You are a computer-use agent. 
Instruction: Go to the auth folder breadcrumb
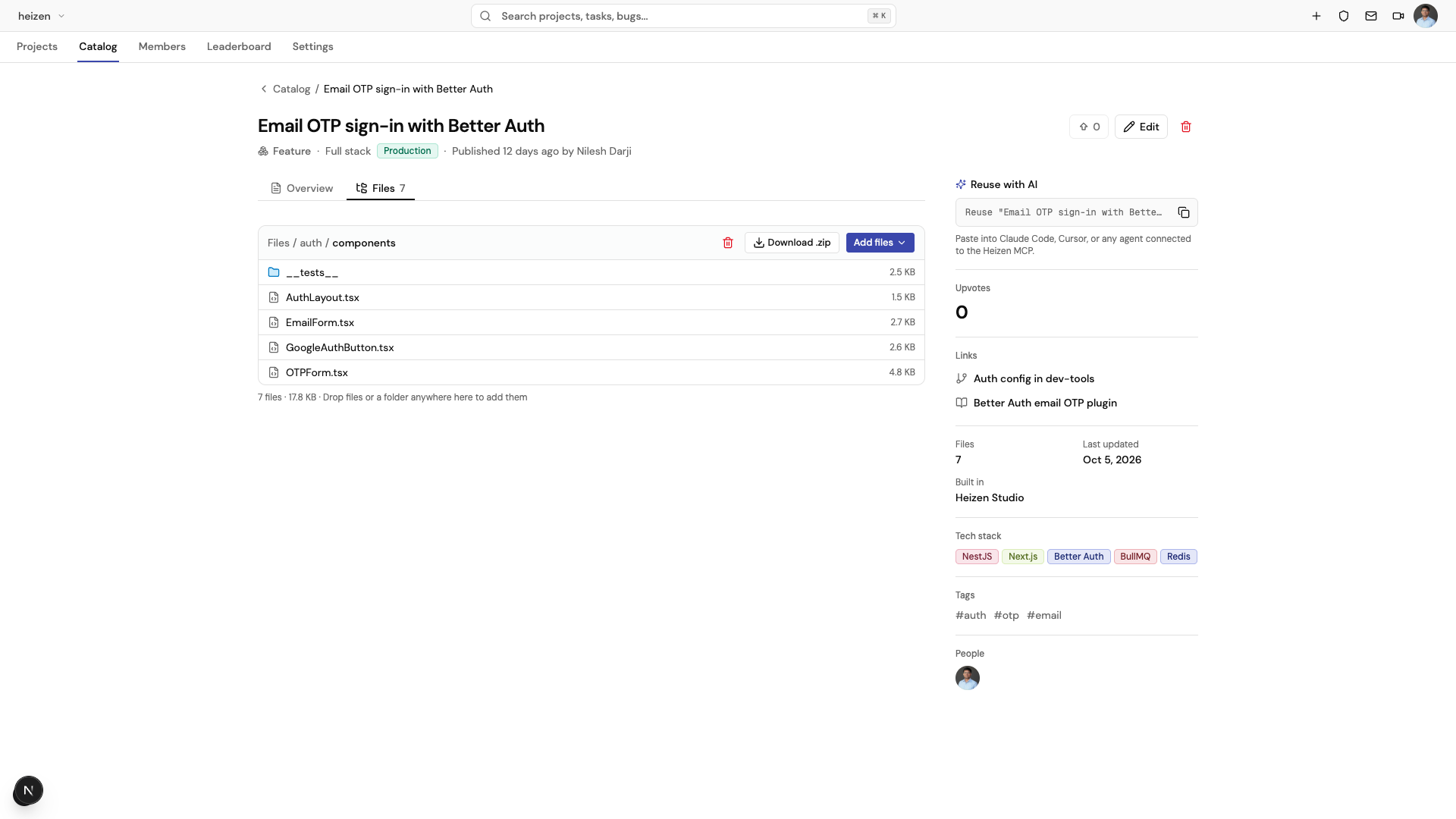tap(311, 243)
